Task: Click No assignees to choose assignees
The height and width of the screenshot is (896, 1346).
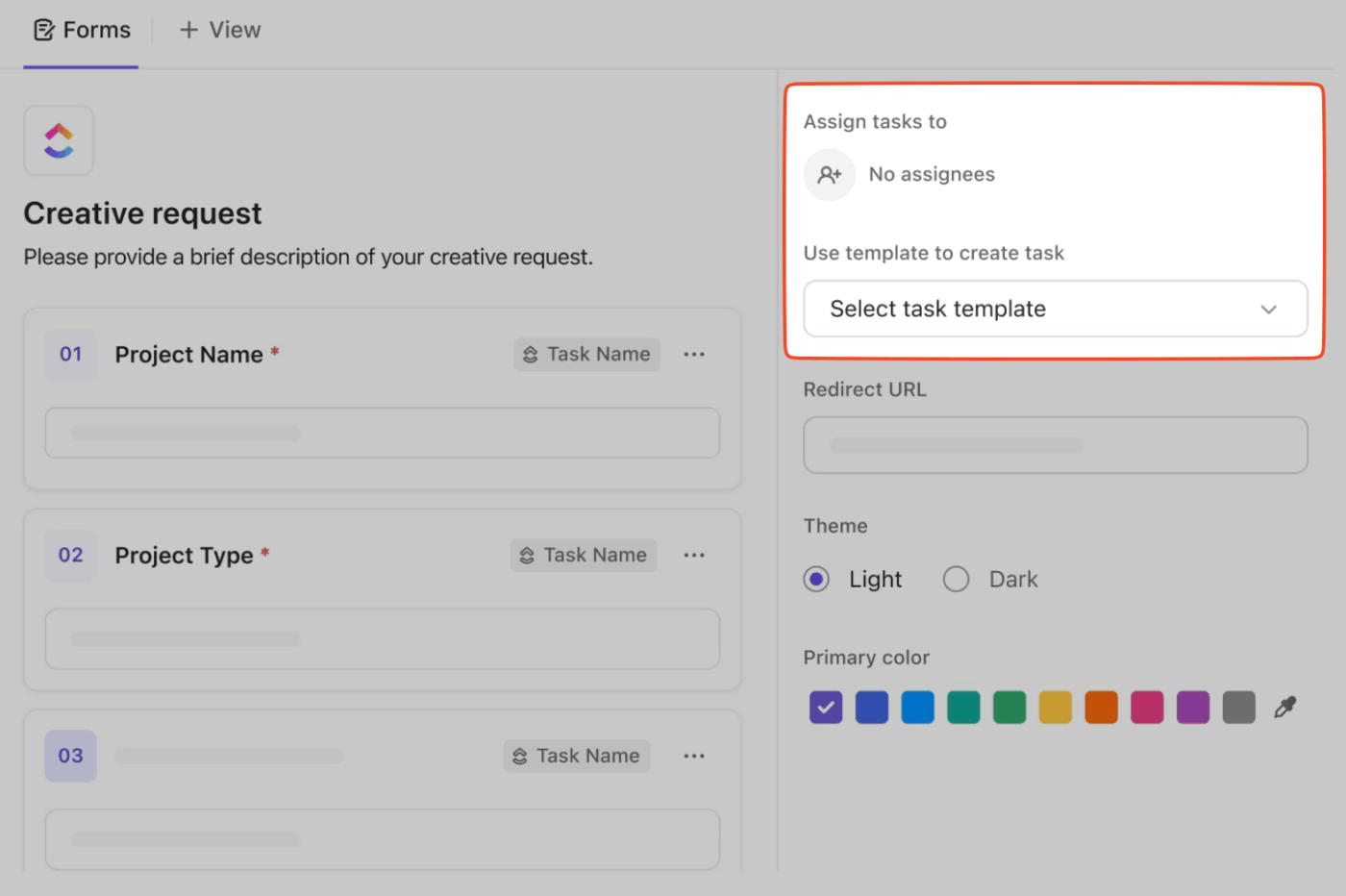Action: click(932, 174)
